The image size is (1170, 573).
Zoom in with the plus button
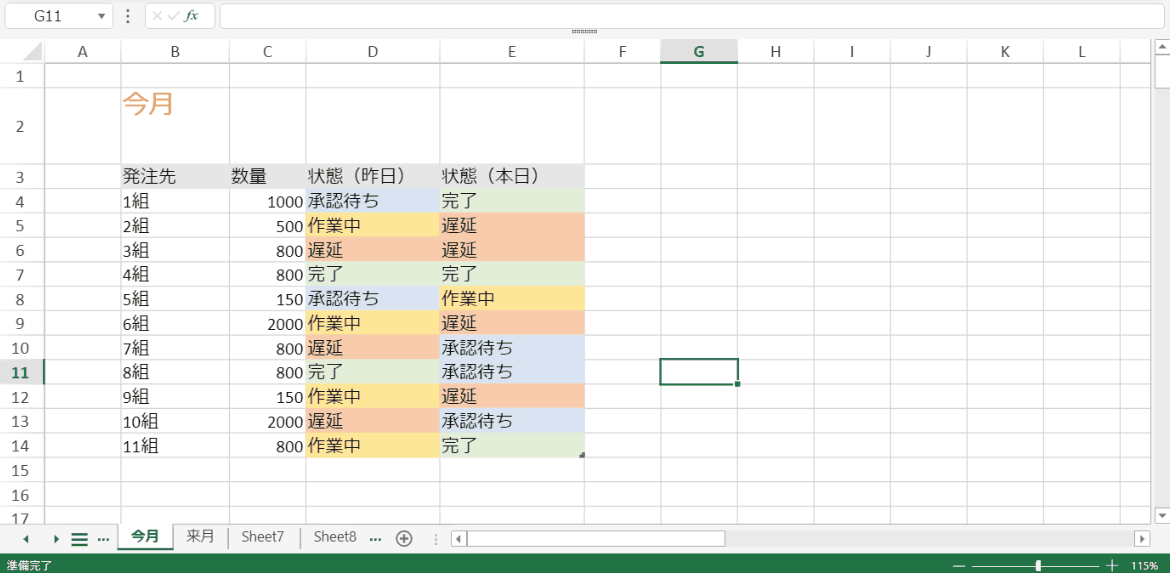coord(1112,566)
